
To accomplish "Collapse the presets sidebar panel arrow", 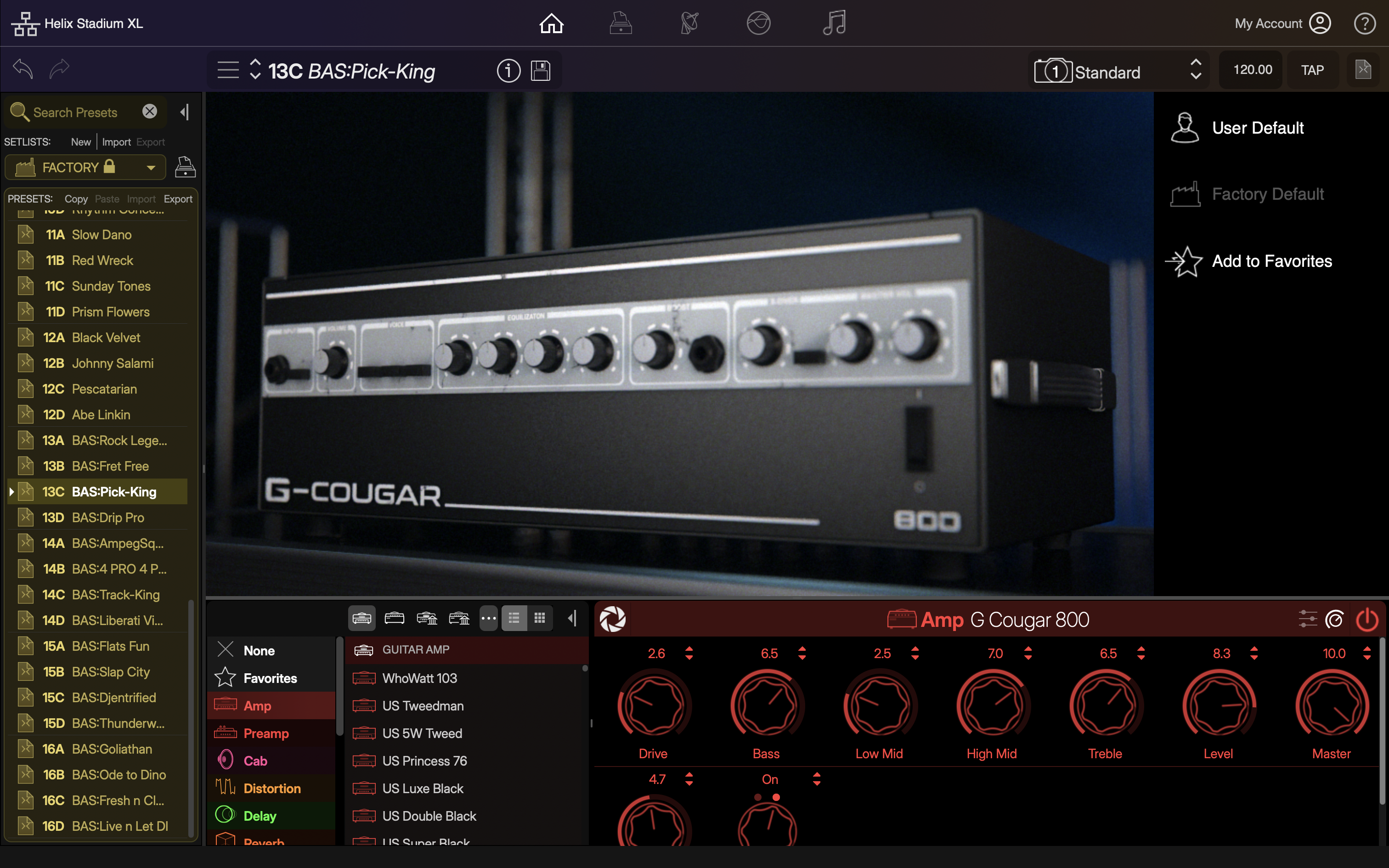I will click(184, 112).
